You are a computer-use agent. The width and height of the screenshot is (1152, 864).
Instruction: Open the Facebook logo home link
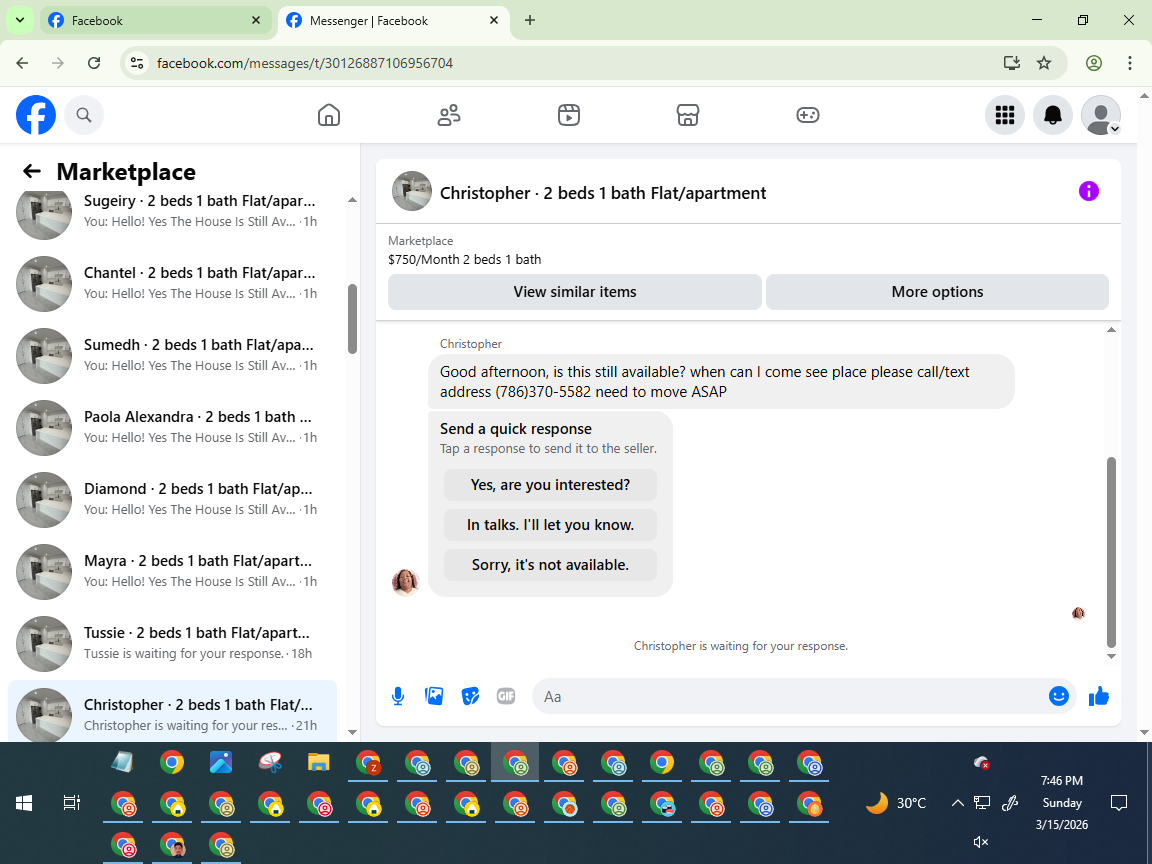click(x=36, y=115)
